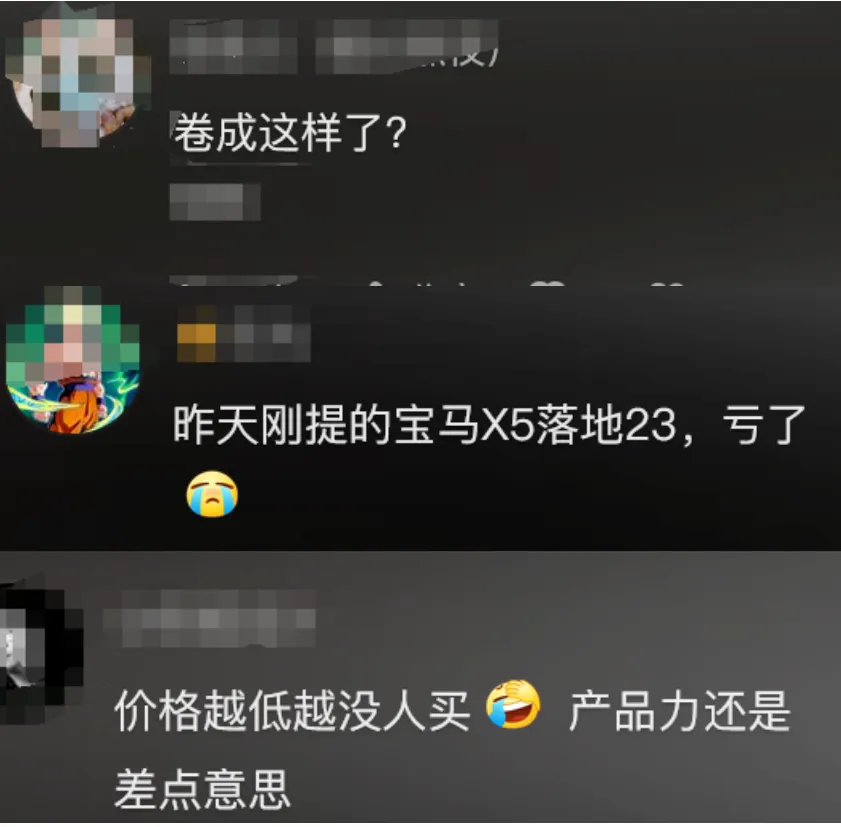
Task: Select the comment "价格越低越没人买"
Action: (292, 711)
